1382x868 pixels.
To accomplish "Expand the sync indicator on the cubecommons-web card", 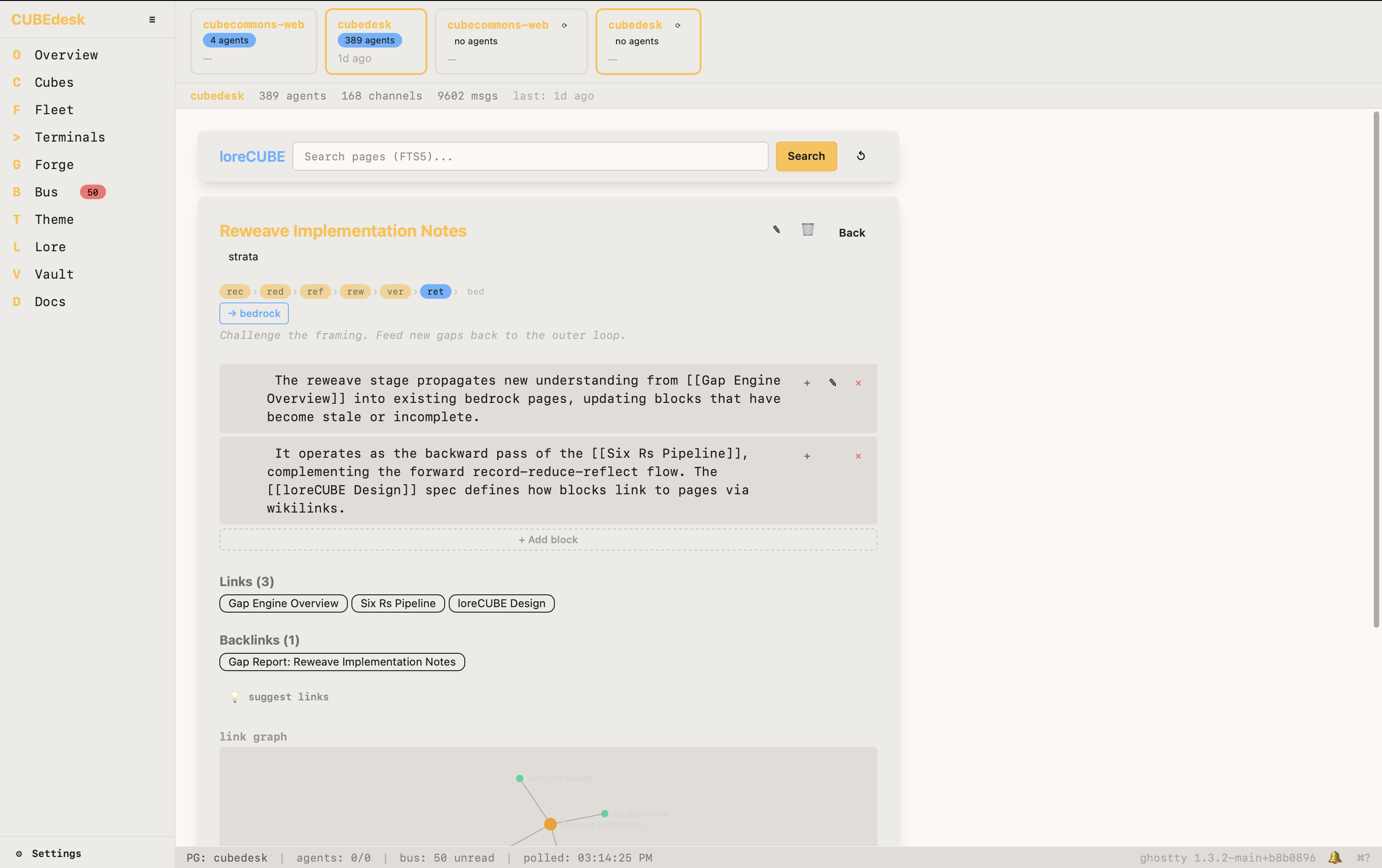I will [x=565, y=25].
